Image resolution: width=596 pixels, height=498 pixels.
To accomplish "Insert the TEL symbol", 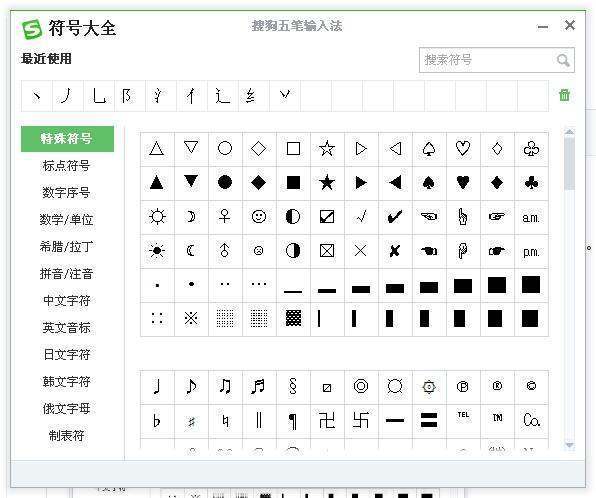I will coord(463,421).
